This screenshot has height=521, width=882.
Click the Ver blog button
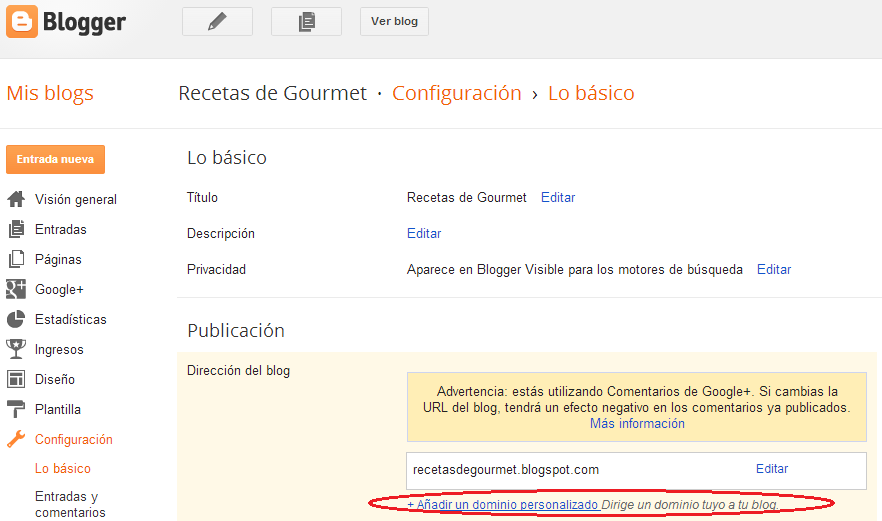(394, 21)
